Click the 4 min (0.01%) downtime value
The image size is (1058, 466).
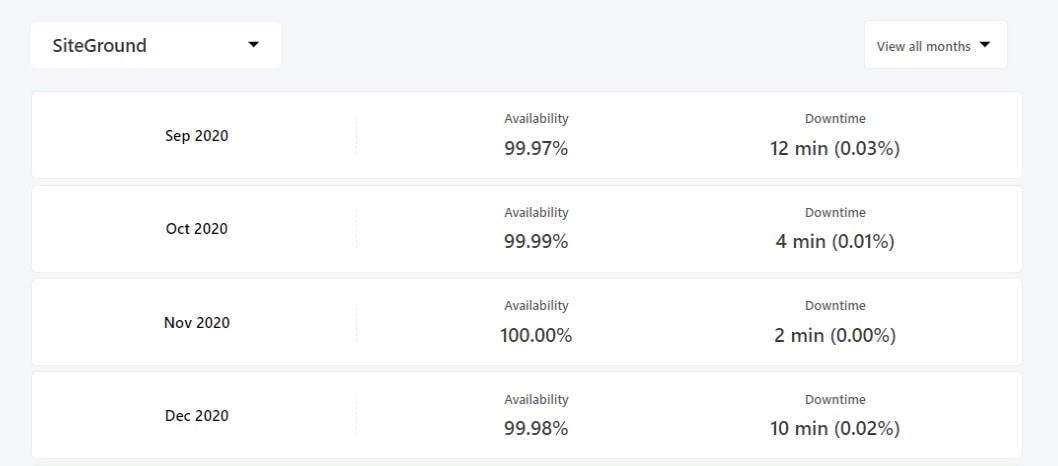click(x=835, y=241)
